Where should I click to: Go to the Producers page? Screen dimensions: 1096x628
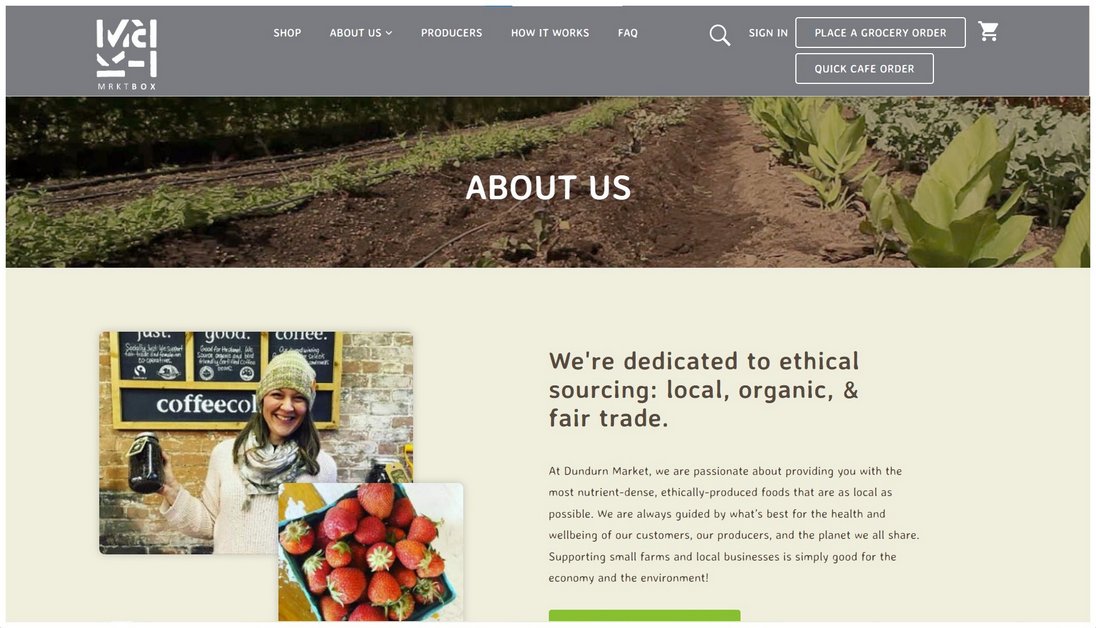[452, 33]
